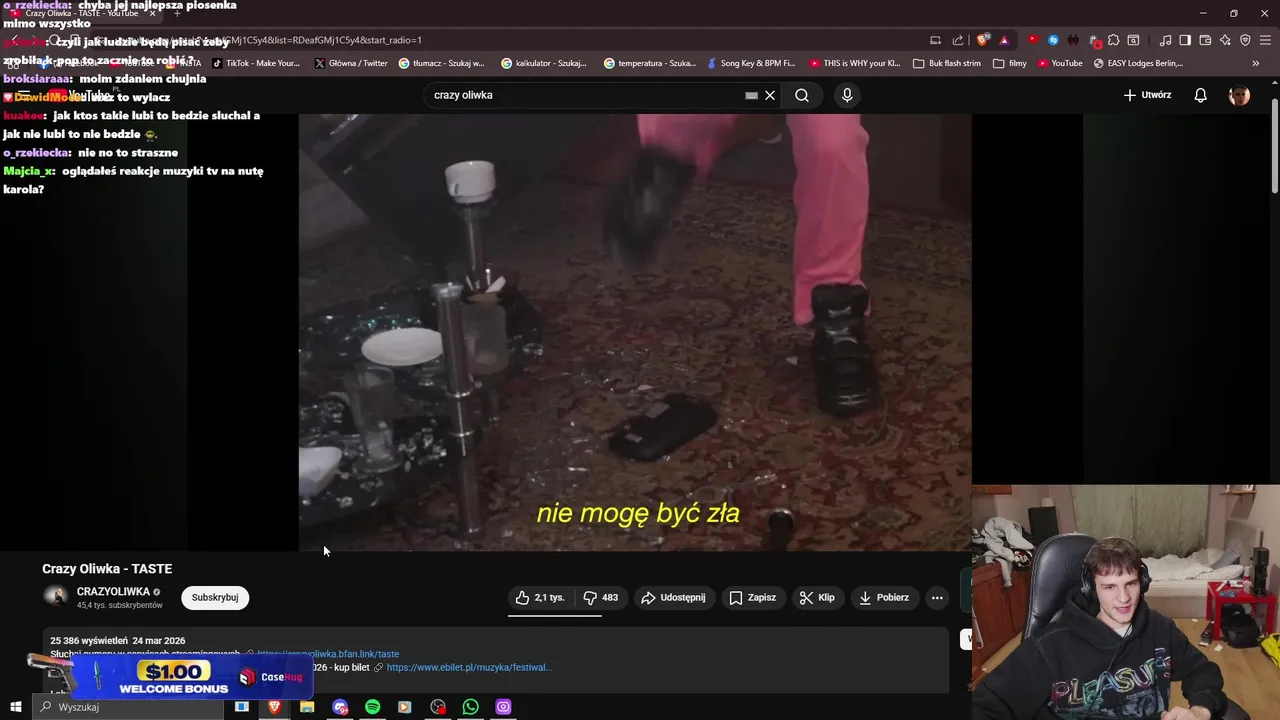Open the YouTube bookmark
This screenshot has width=1280, height=720.
[x=1060, y=63]
